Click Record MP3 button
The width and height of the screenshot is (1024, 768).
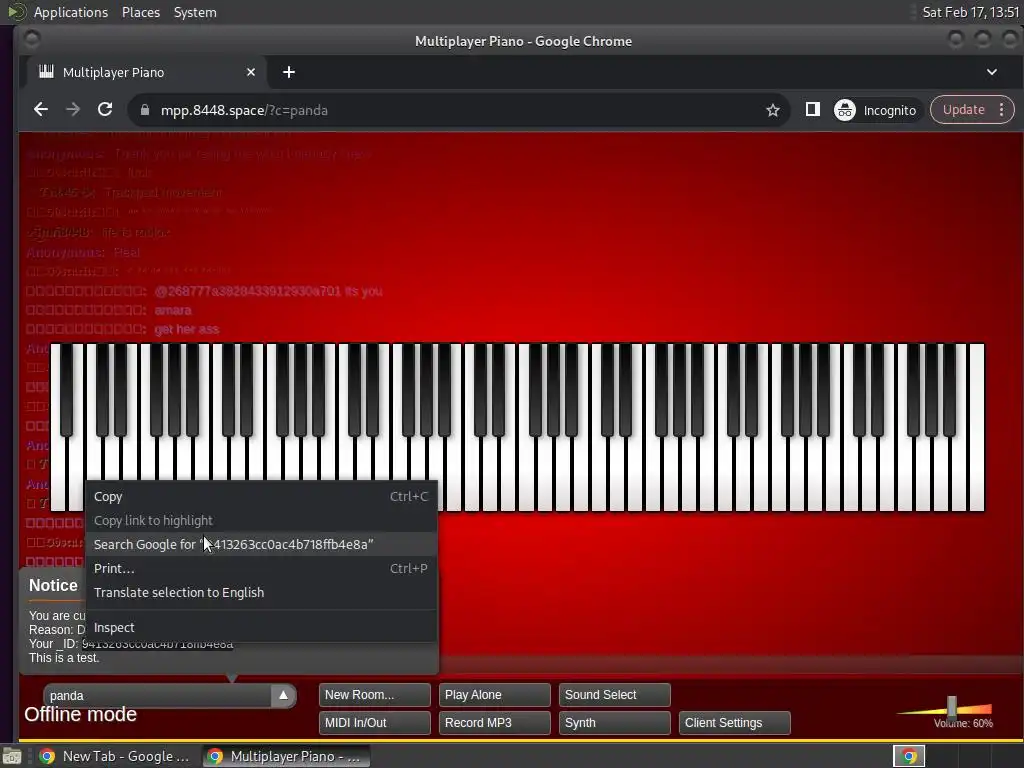point(494,723)
